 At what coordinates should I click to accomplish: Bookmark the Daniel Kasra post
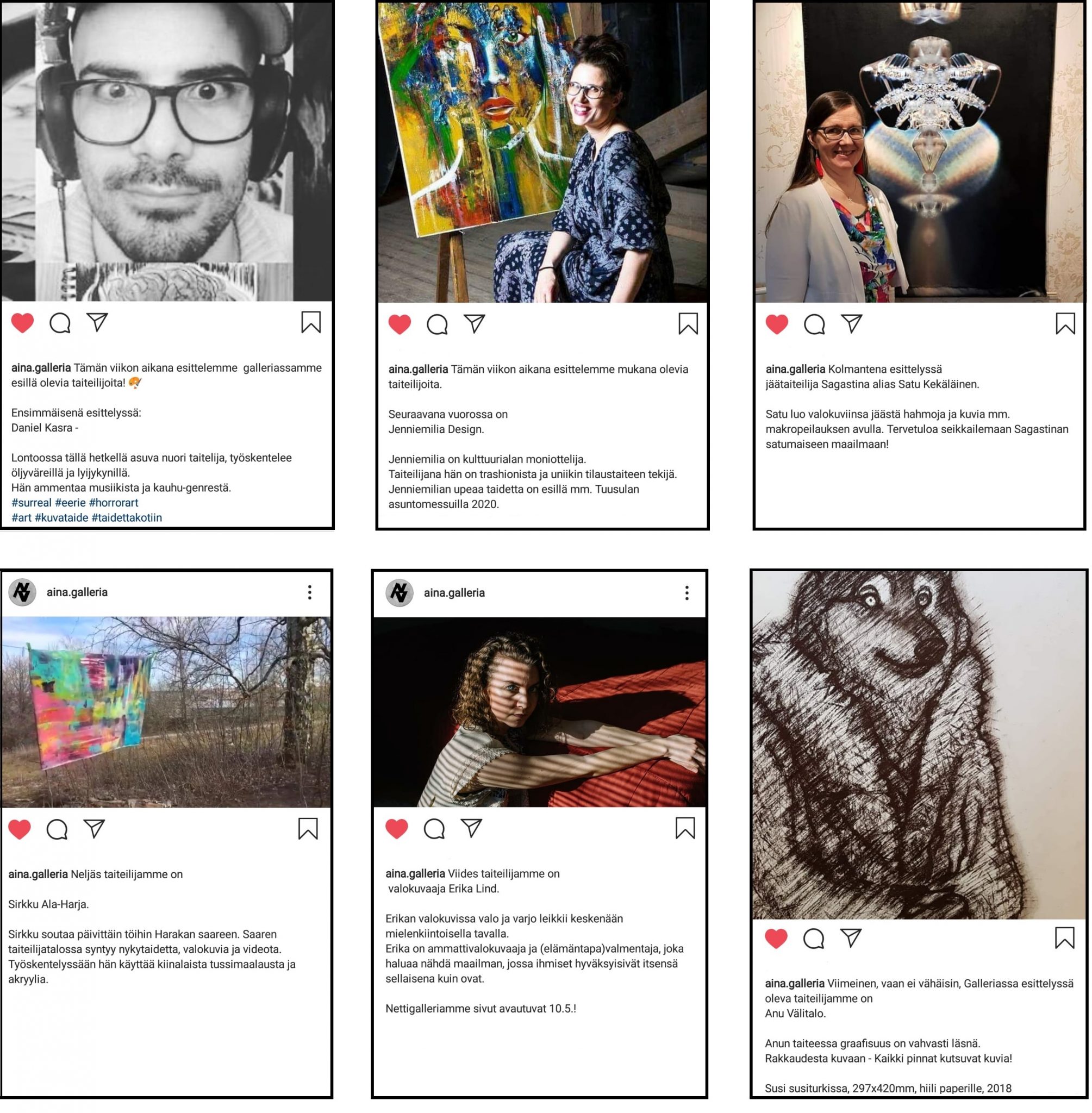pyautogui.click(x=311, y=322)
